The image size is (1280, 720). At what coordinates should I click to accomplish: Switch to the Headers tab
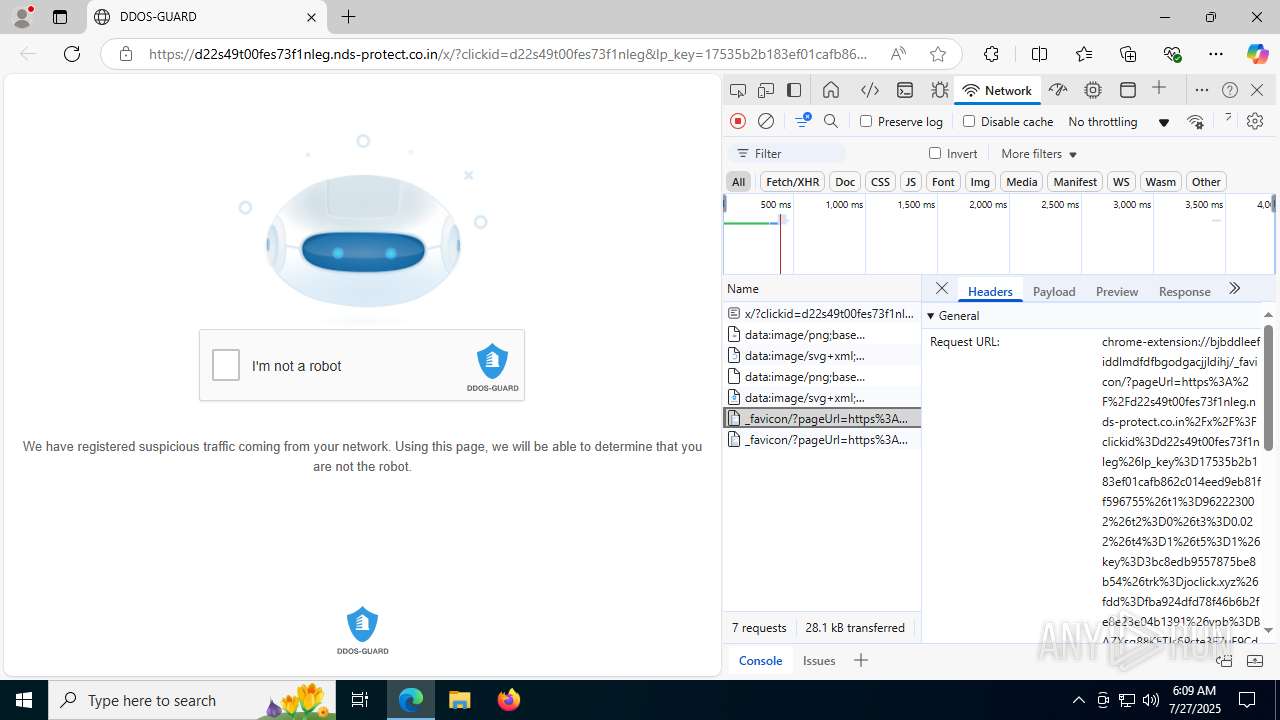(990, 291)
